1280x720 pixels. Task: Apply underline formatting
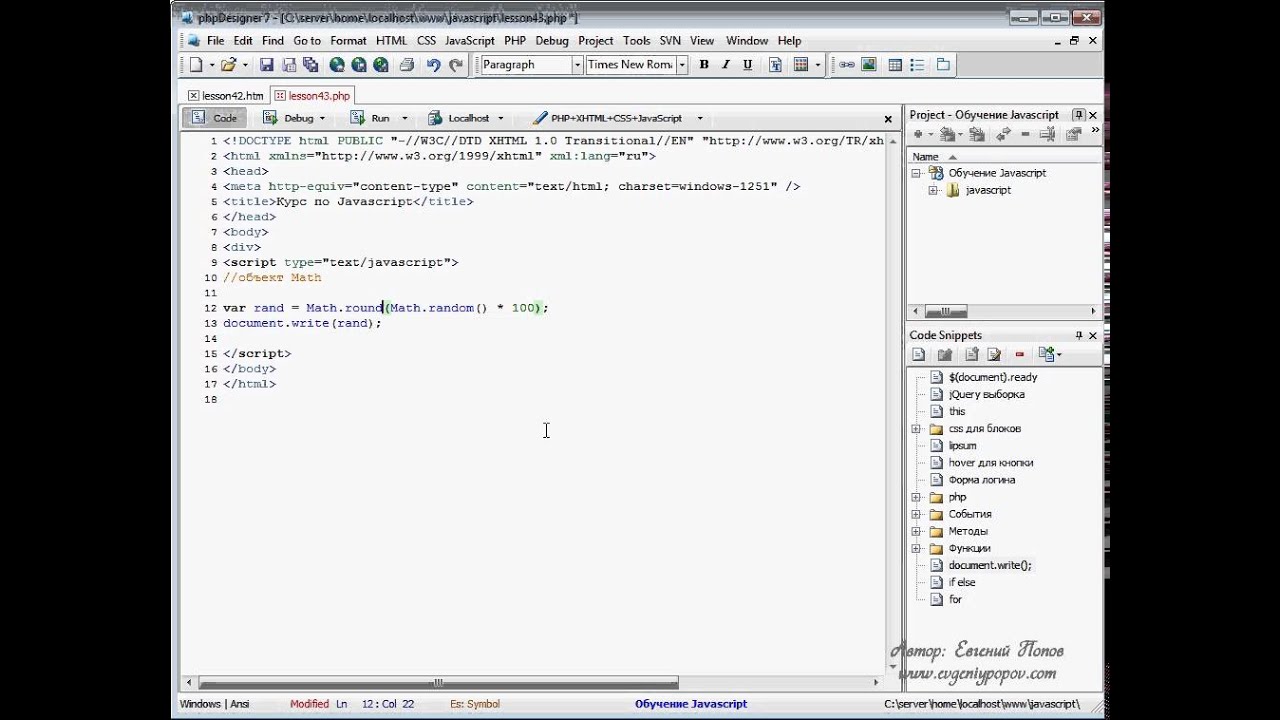[747, 65]
